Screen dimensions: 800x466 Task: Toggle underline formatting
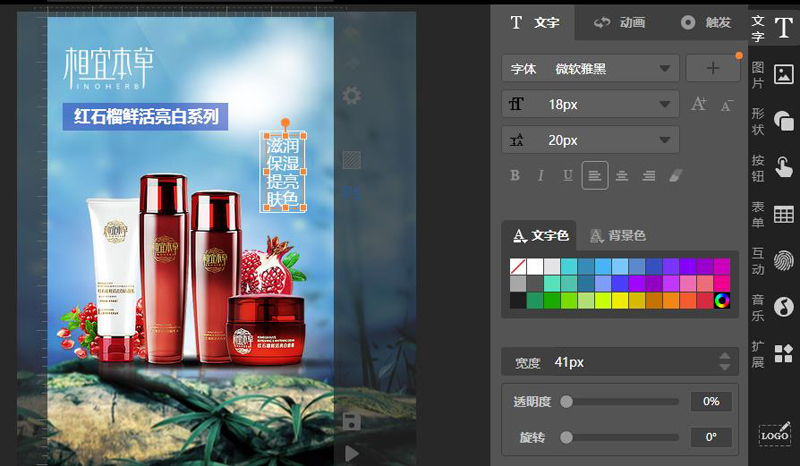click(567, 176)
